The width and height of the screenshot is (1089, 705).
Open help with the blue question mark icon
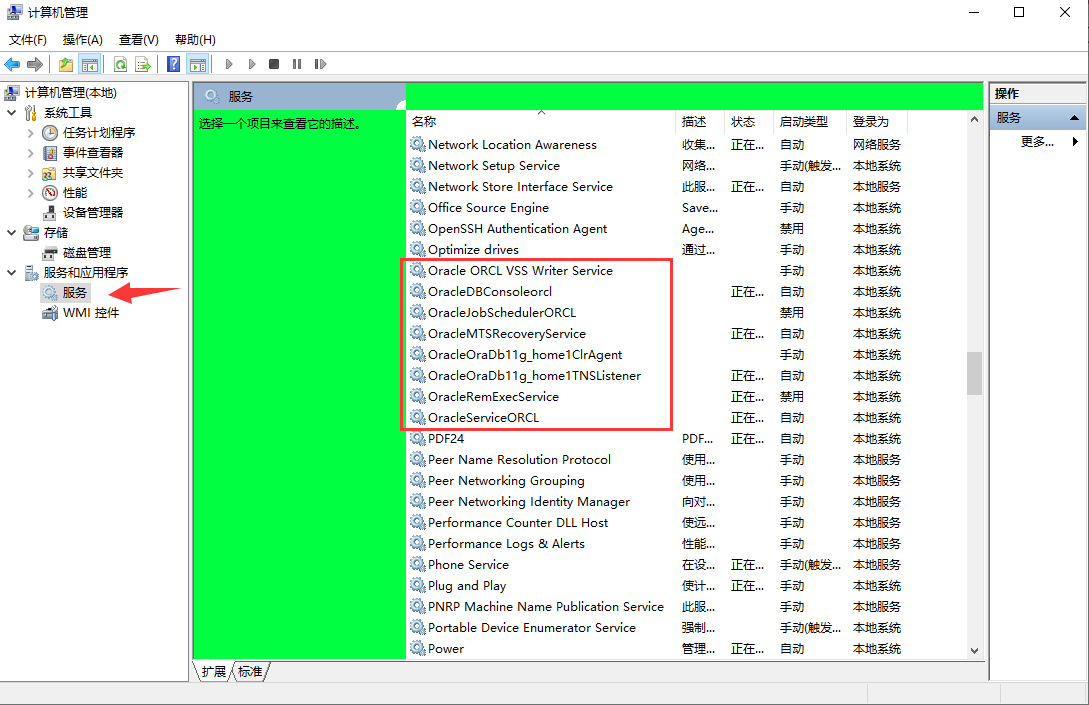174,65
